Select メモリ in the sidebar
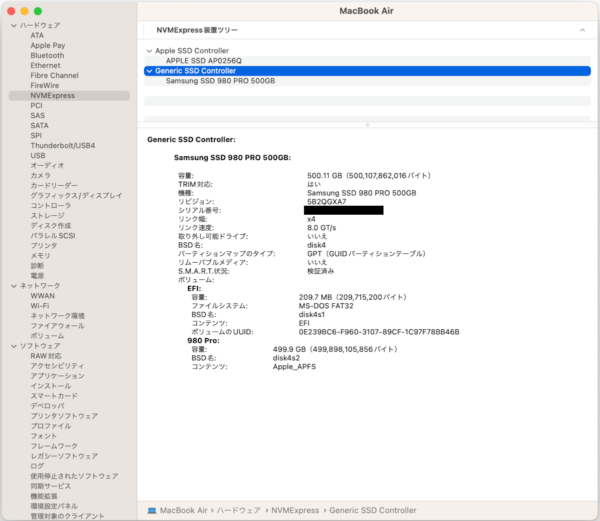Viewport: 600px width, 521px height. (x=40, y=256)
